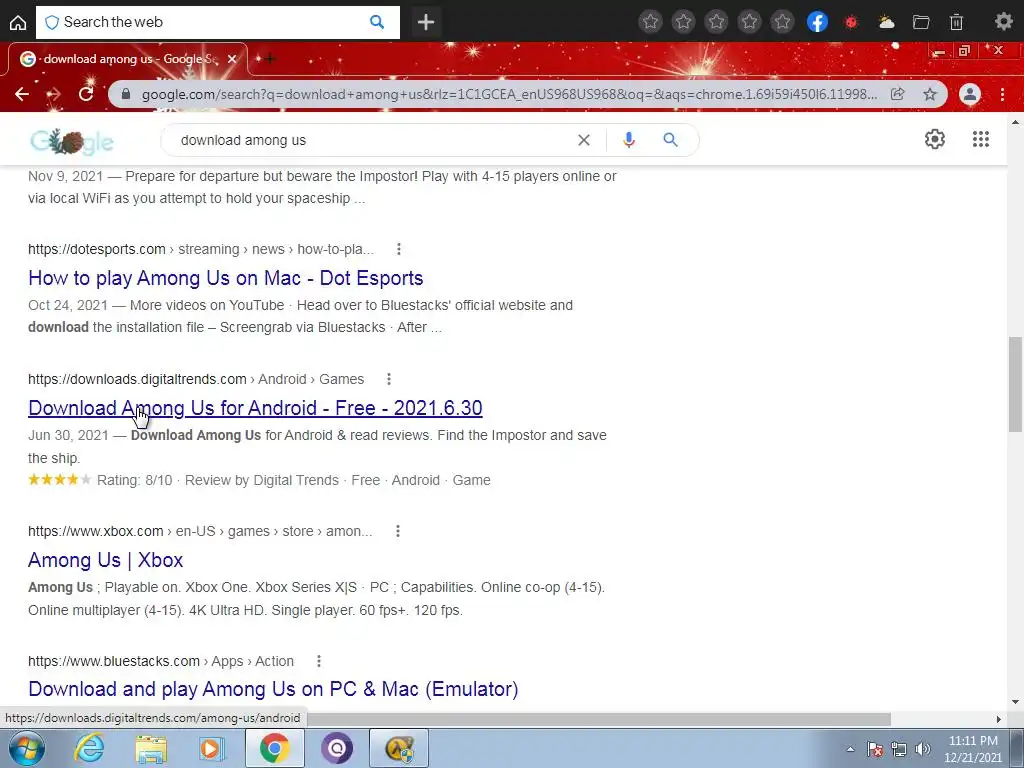
Task: Click the xbox.com result URL breadcrumb
Action: click(x=200, y=531)
